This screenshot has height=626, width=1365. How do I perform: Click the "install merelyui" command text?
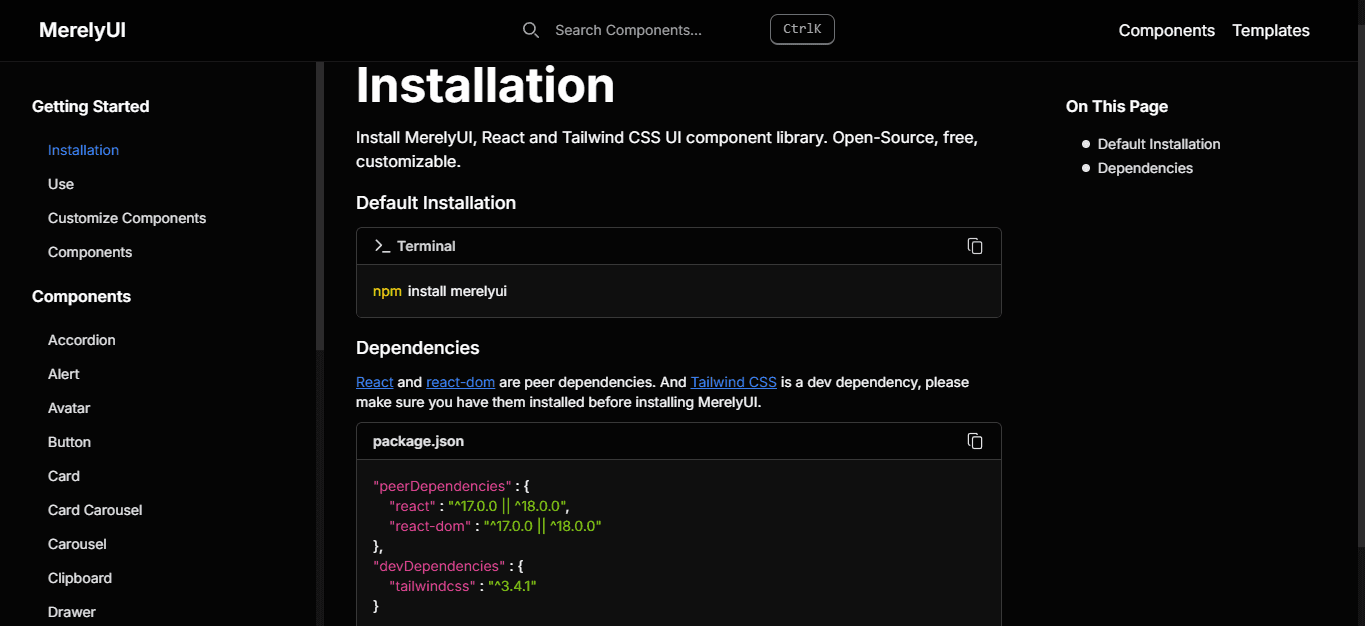[x=457, y=291]
